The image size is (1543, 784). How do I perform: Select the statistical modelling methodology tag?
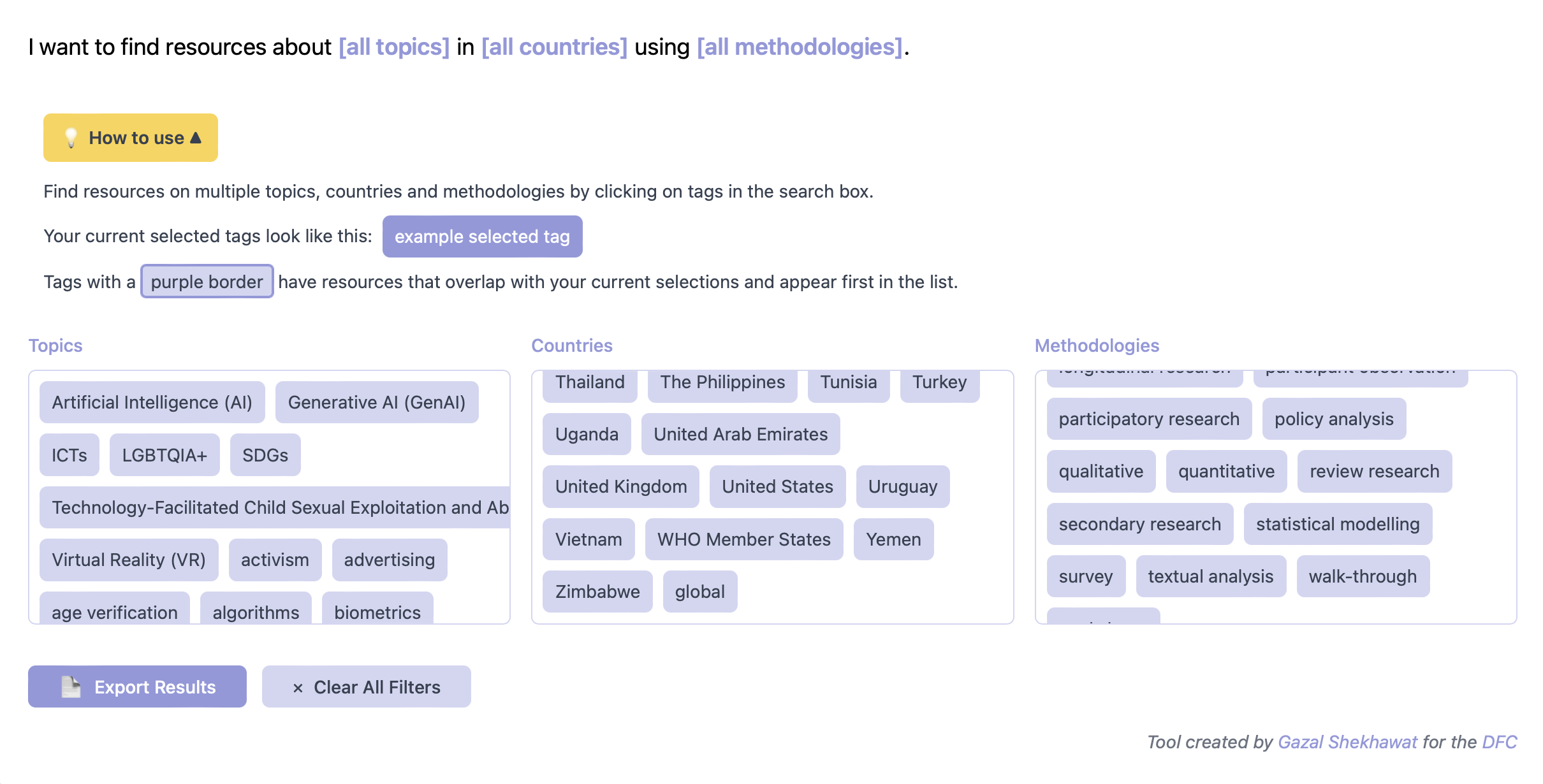coord(1338,524)
